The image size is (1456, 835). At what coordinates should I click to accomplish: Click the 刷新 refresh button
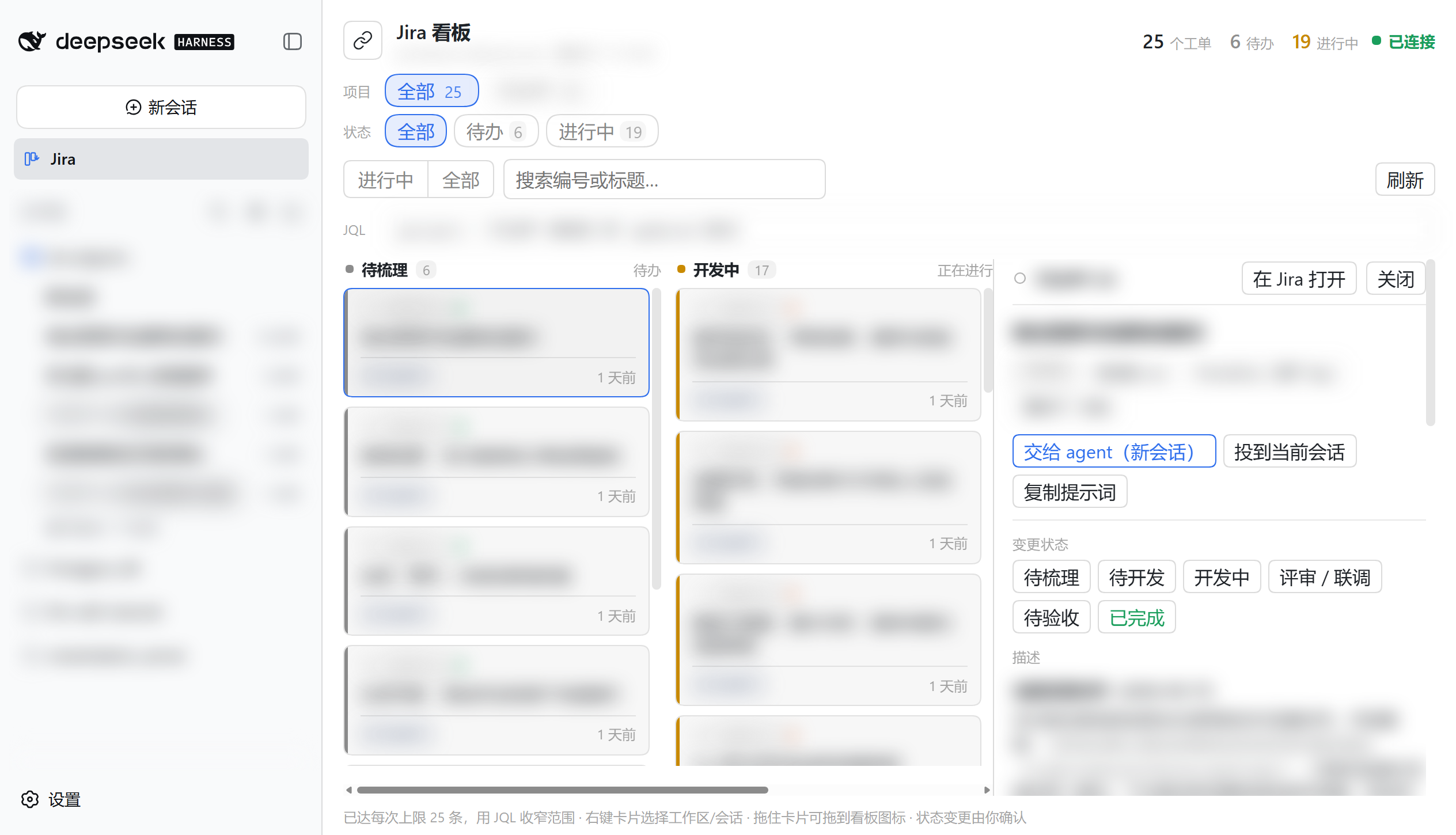coord(1405,180)
